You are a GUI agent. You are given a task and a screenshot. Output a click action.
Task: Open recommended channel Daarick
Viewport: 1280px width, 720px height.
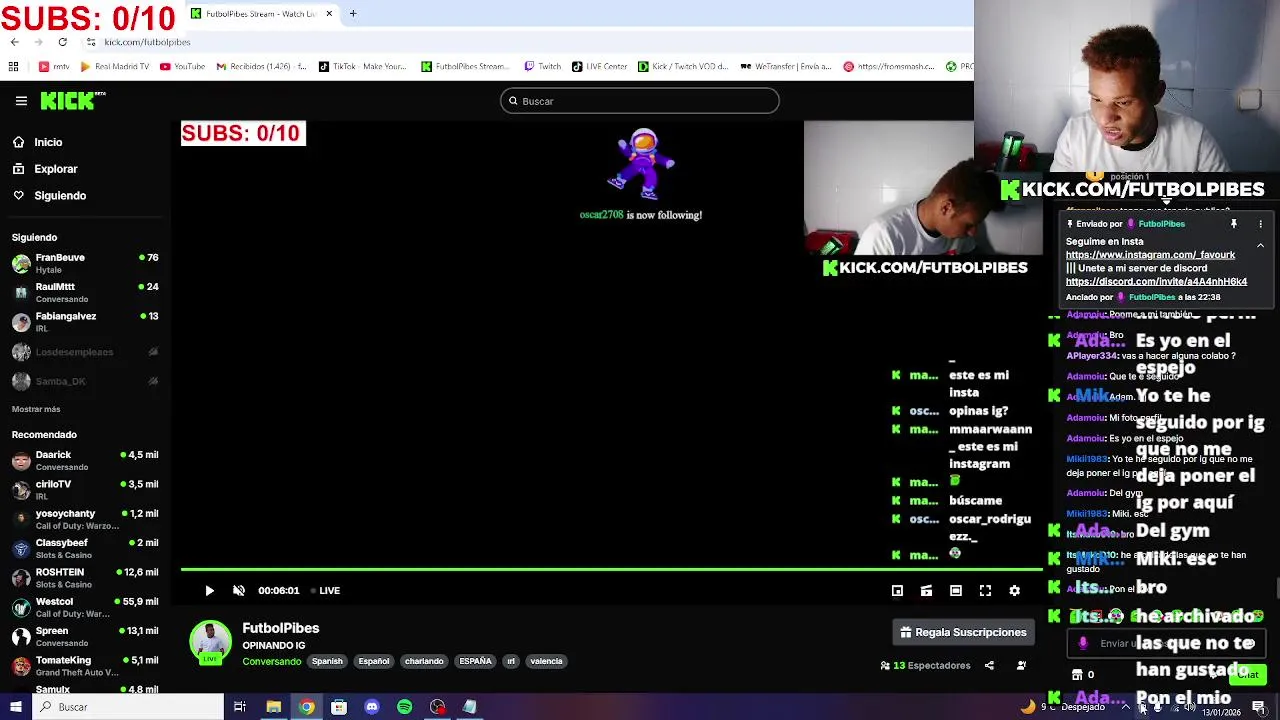85,460
